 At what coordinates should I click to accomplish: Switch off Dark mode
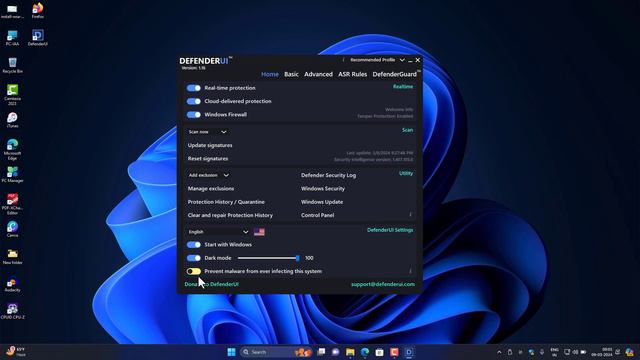tap(194, 258)
